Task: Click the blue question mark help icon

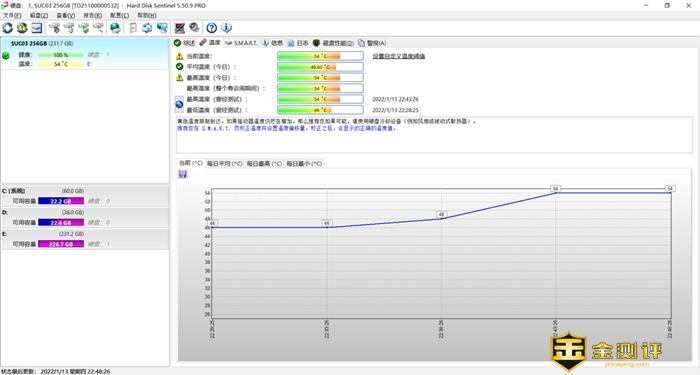Action: (212, 28)
